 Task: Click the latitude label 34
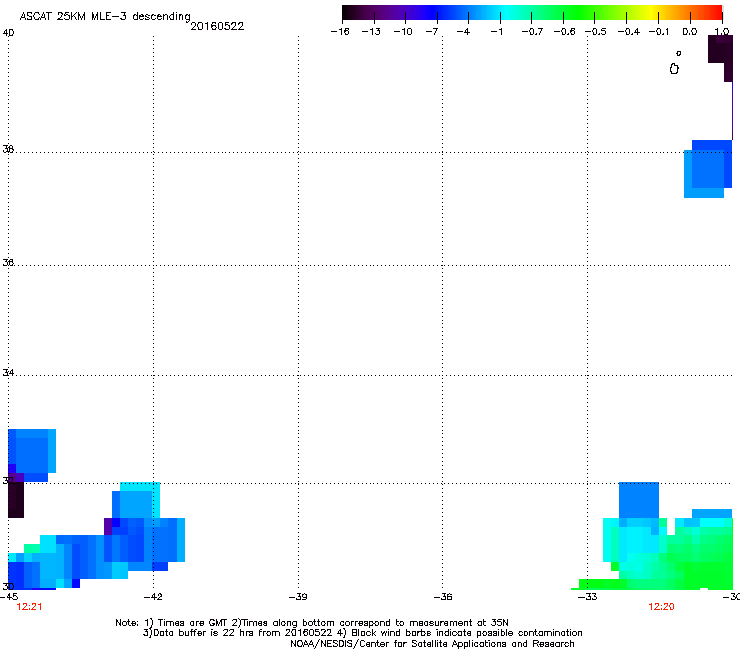pyautogui.click(x=8, y=373)
